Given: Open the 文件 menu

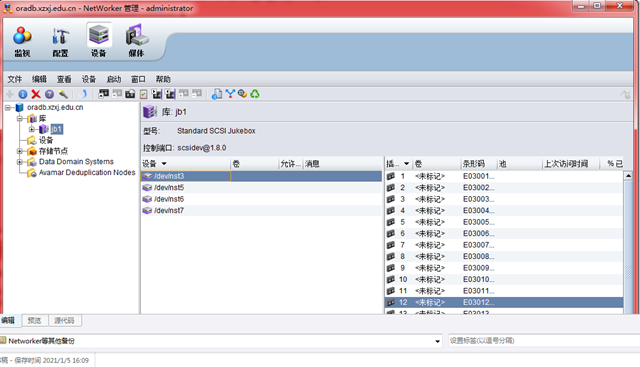Looking at the screenshot, I should (15, 79).
